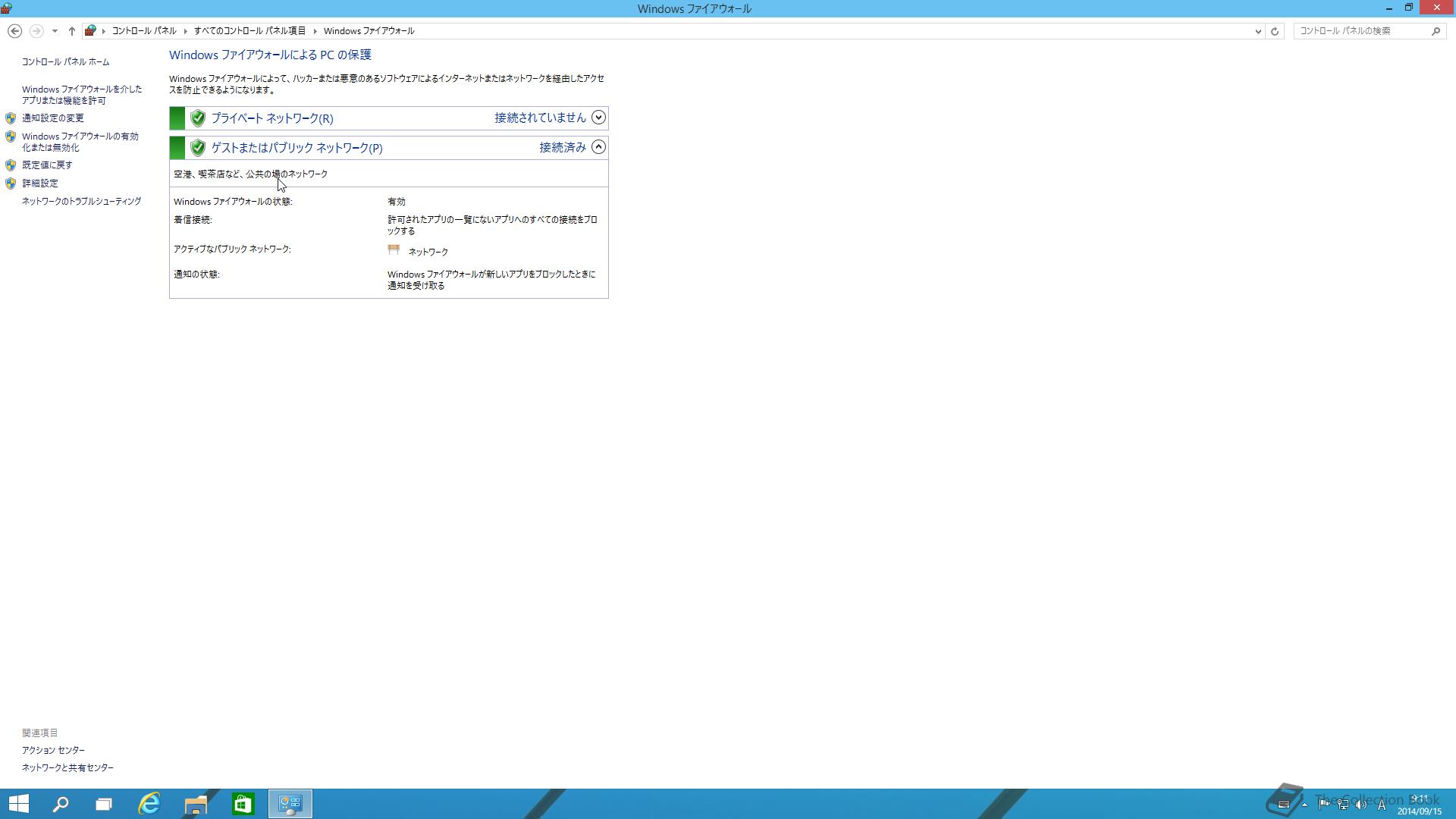
Task: Click network tray icon
Action: [1342, 805]
